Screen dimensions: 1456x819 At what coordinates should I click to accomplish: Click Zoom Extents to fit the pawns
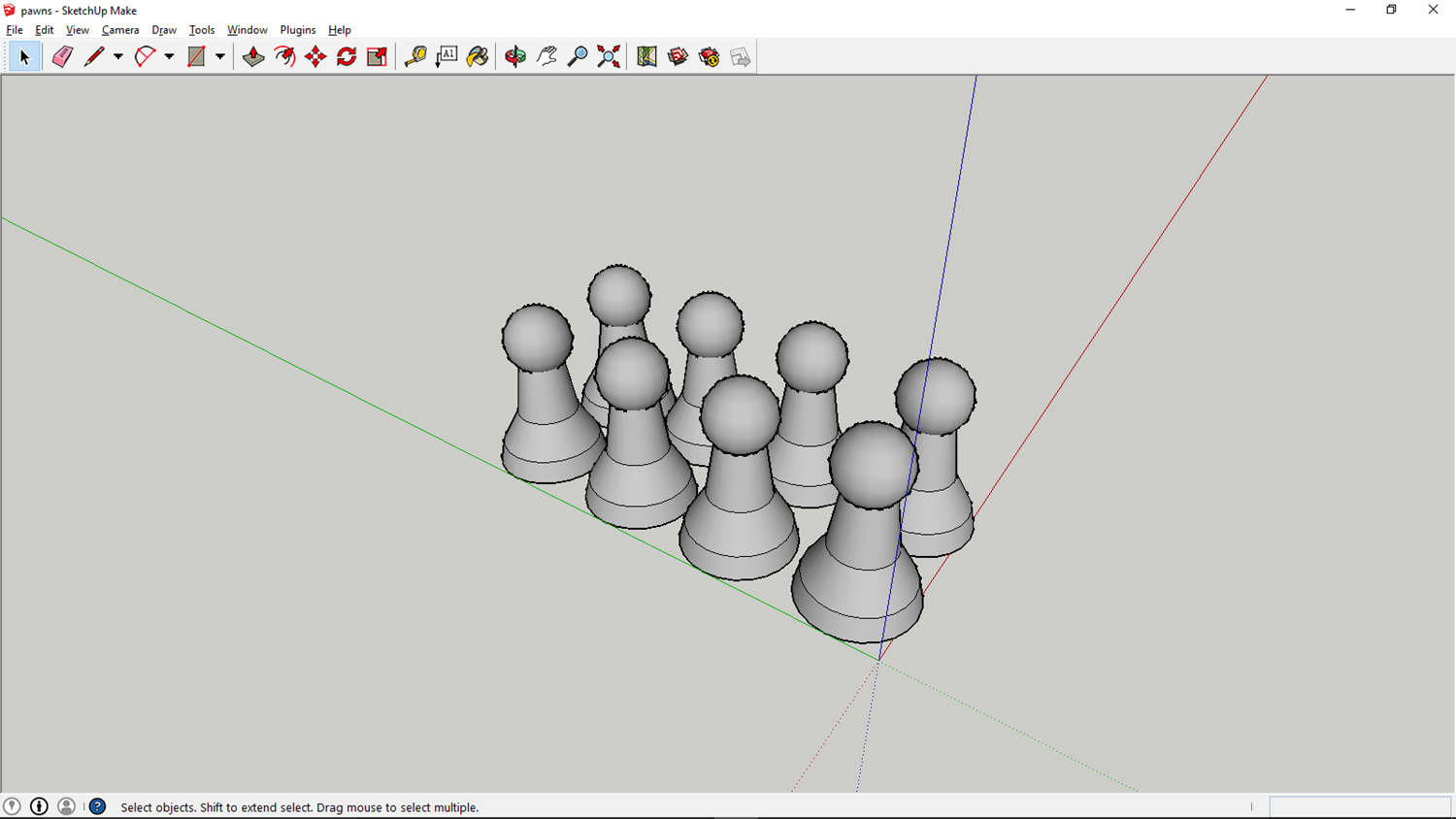tap(609, 56)
